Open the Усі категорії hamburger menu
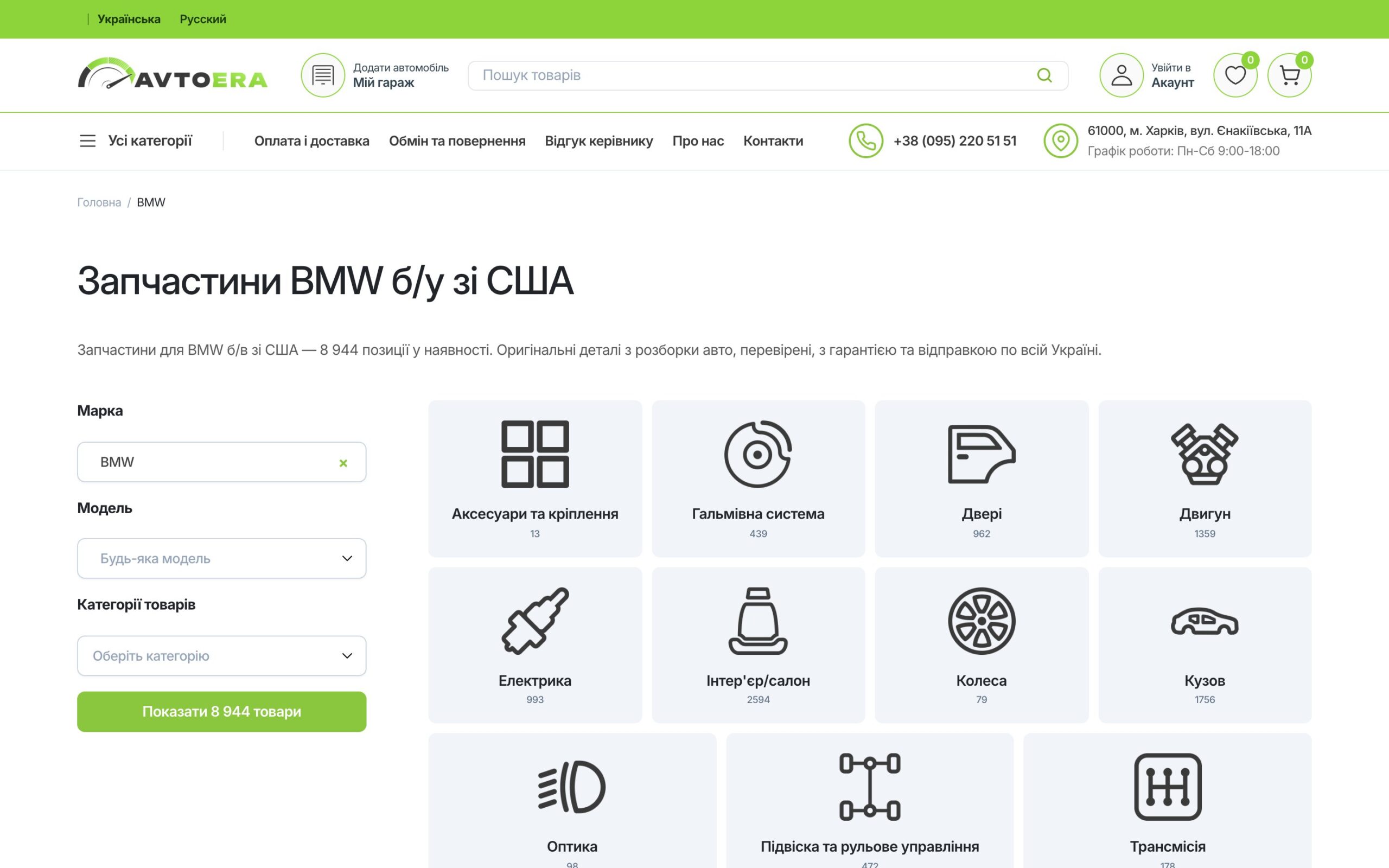Viewport: 1389px width, 868px height. (136, 141)
